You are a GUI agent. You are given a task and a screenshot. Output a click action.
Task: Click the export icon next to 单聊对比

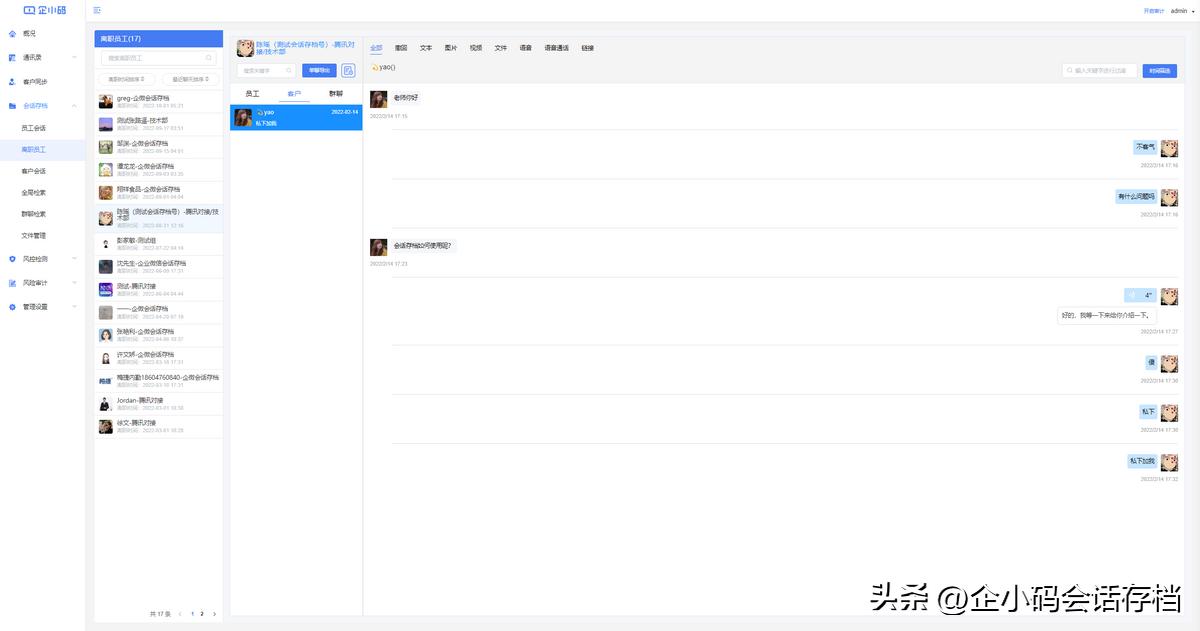(348, 70)
